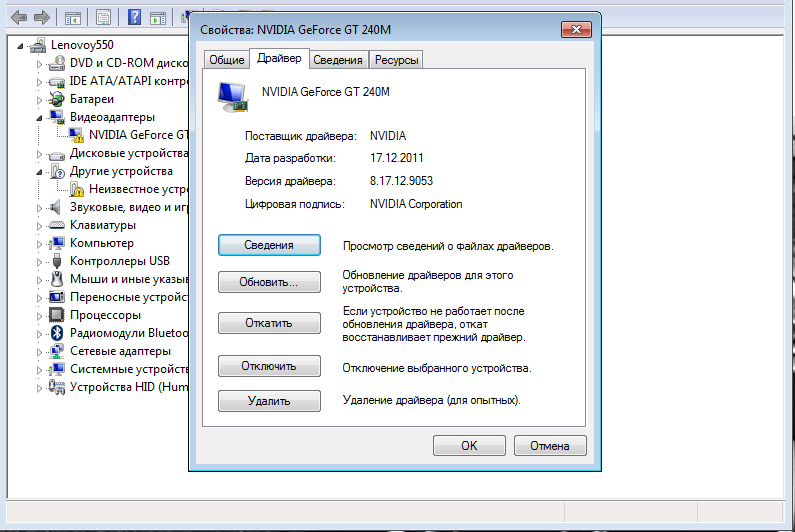Click the Звуковые speaker icon
This screenshot has height=532, width=795.
tap(56, 207)
